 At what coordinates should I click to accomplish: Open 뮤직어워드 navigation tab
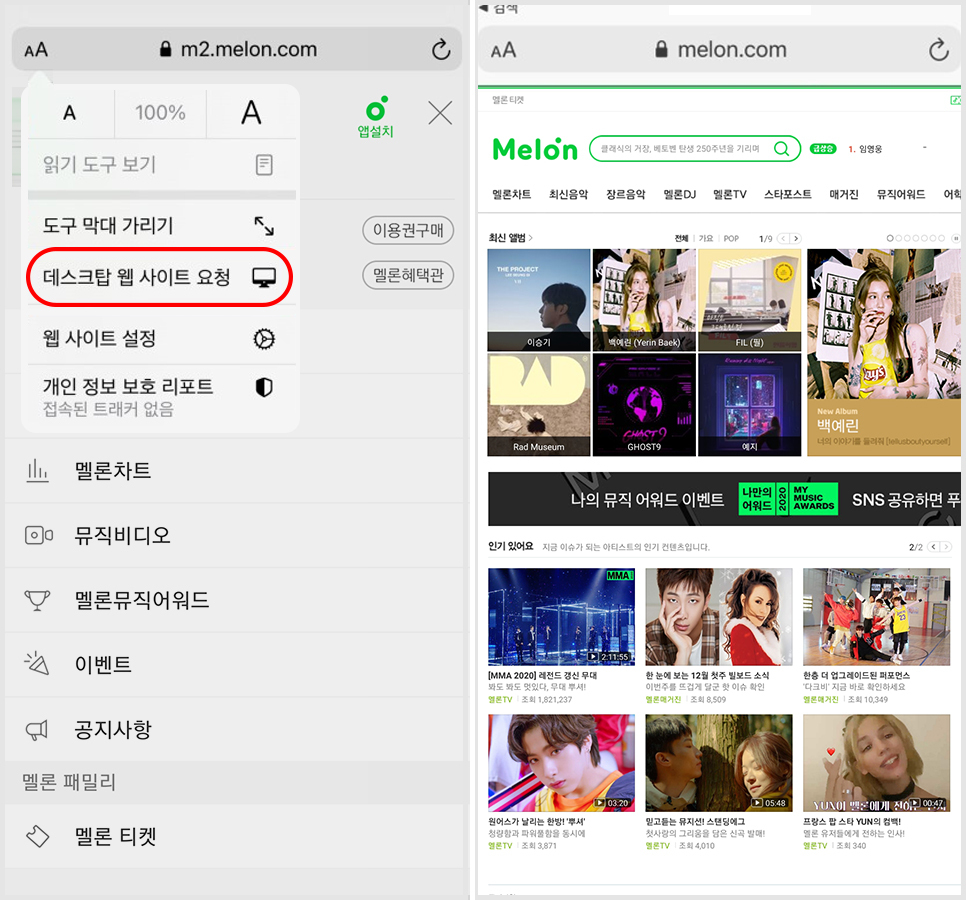click(901, 194)
